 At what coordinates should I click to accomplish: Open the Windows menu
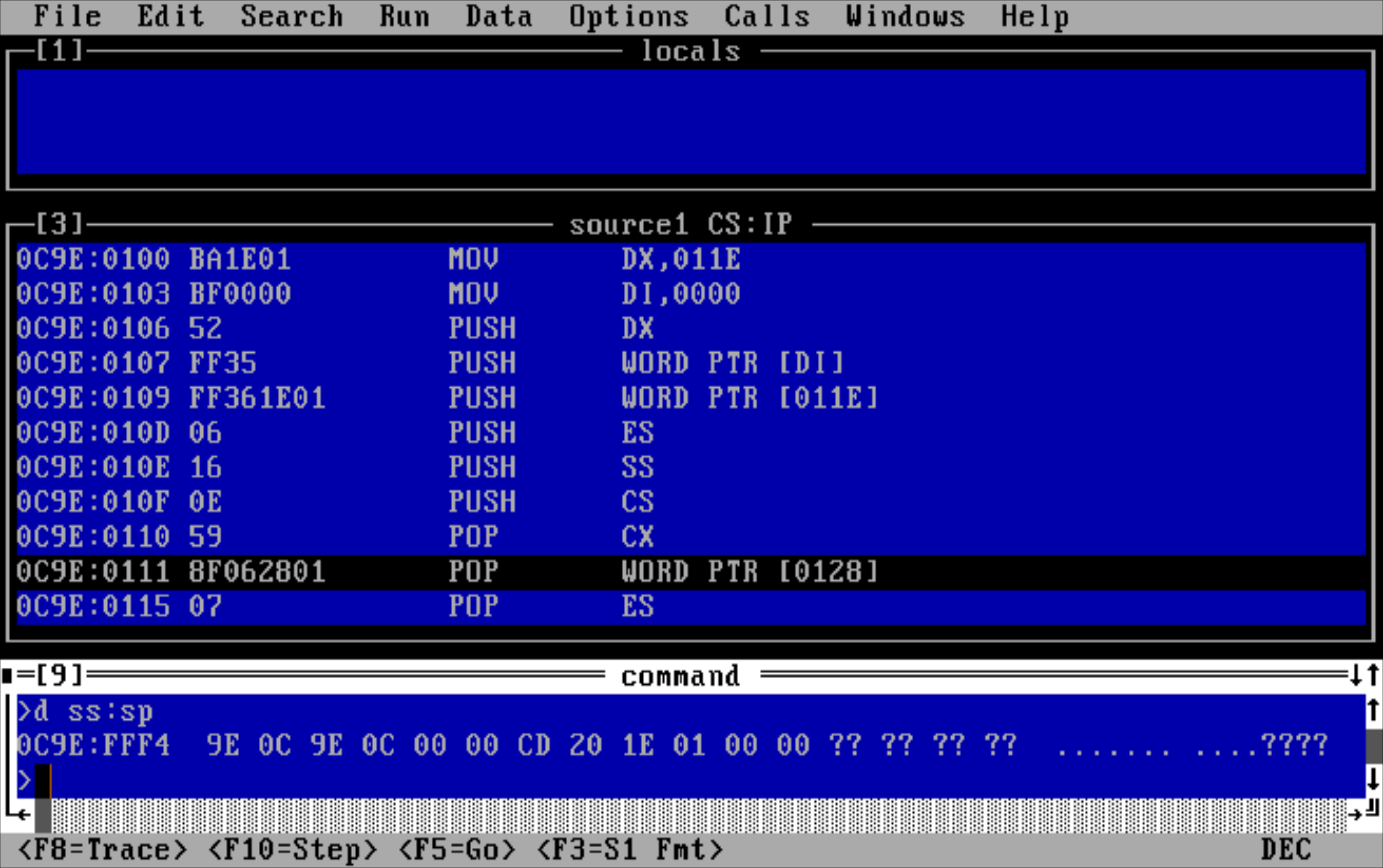[906, 16]
